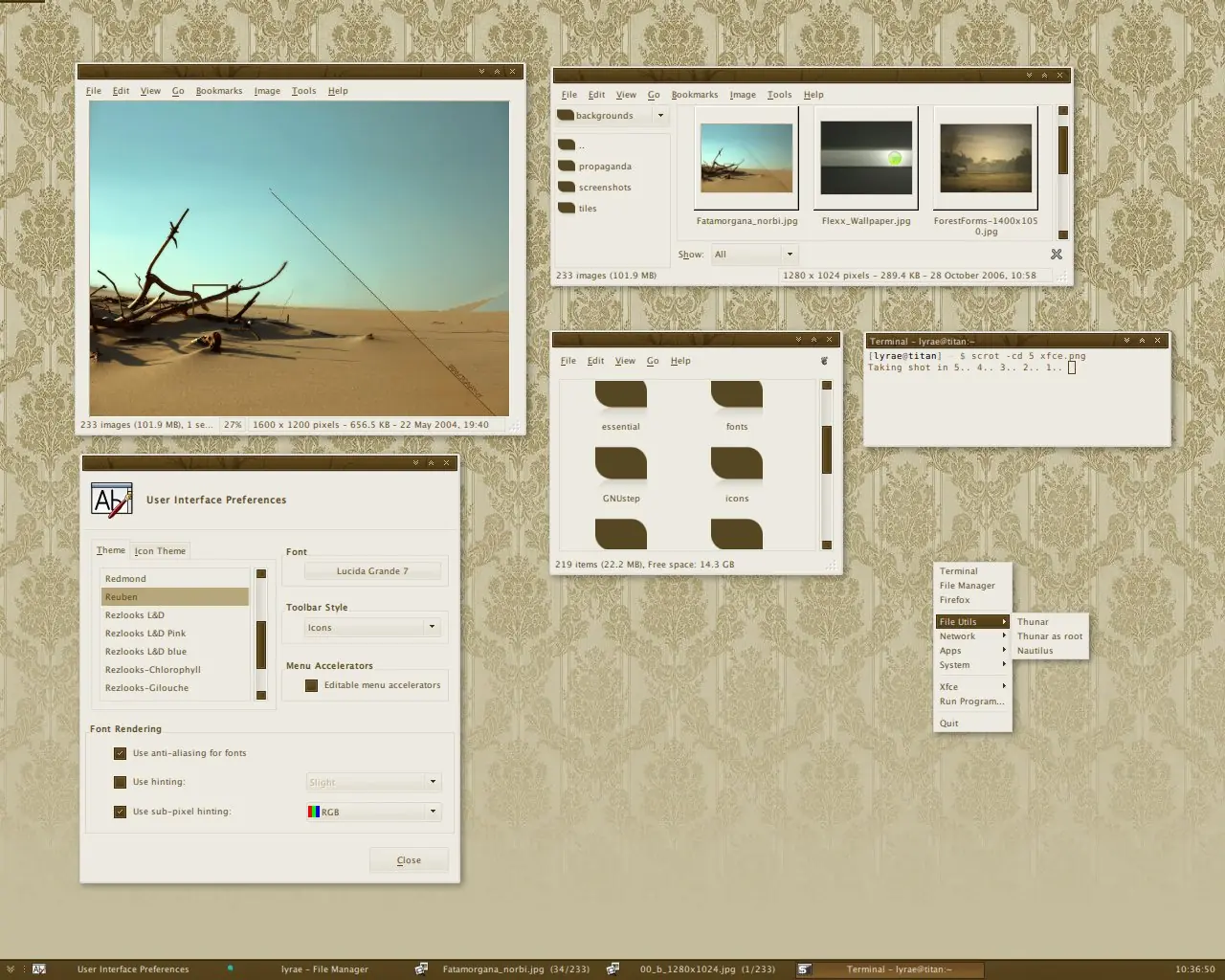This screenshot has width=1225, height=980.
Task: Toggle Editable menu accelerators checkbox
Action: [311, 685]
